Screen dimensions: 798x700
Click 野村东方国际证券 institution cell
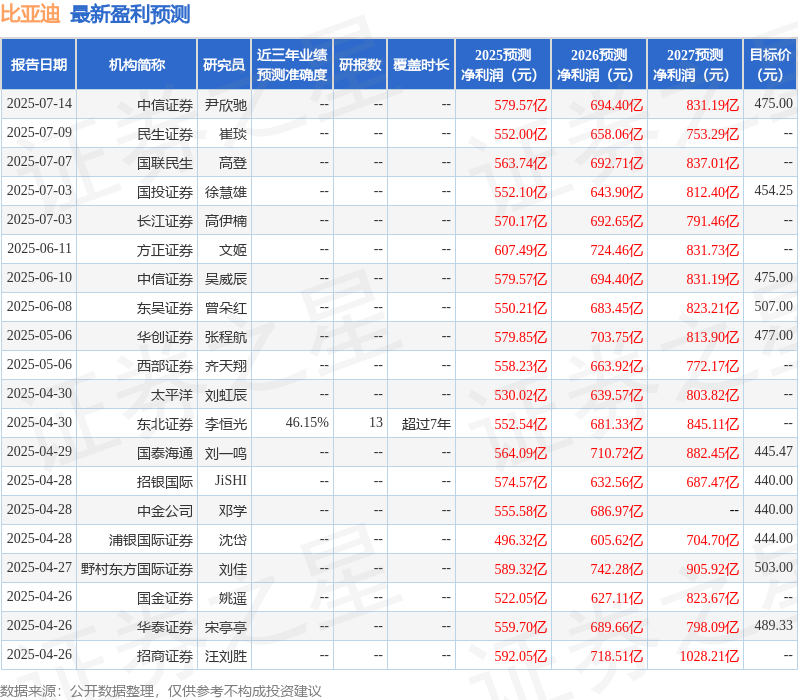point(137,570)
